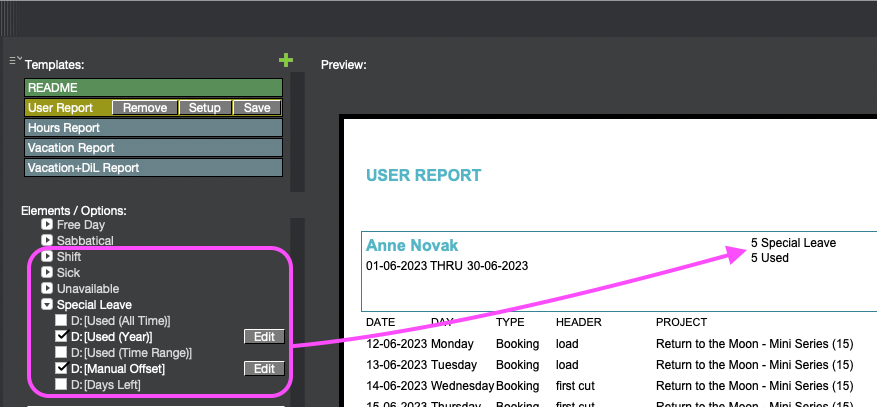
Task: Open Setup for User Report
Action: click(x=205, y=108)
